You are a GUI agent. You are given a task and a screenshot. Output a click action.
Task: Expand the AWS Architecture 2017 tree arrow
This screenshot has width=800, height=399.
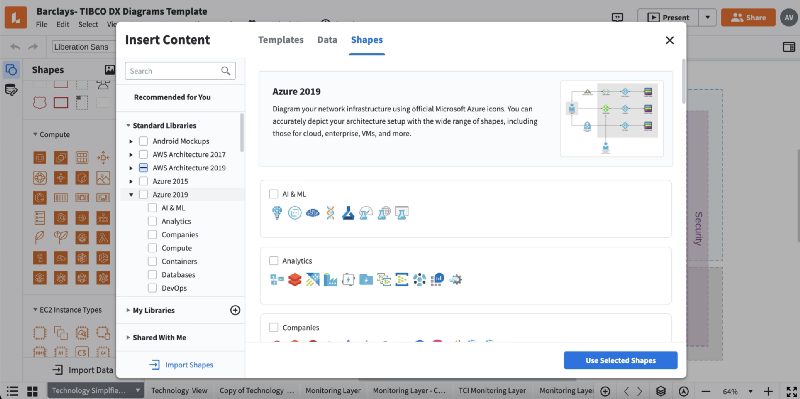(131, 155)
